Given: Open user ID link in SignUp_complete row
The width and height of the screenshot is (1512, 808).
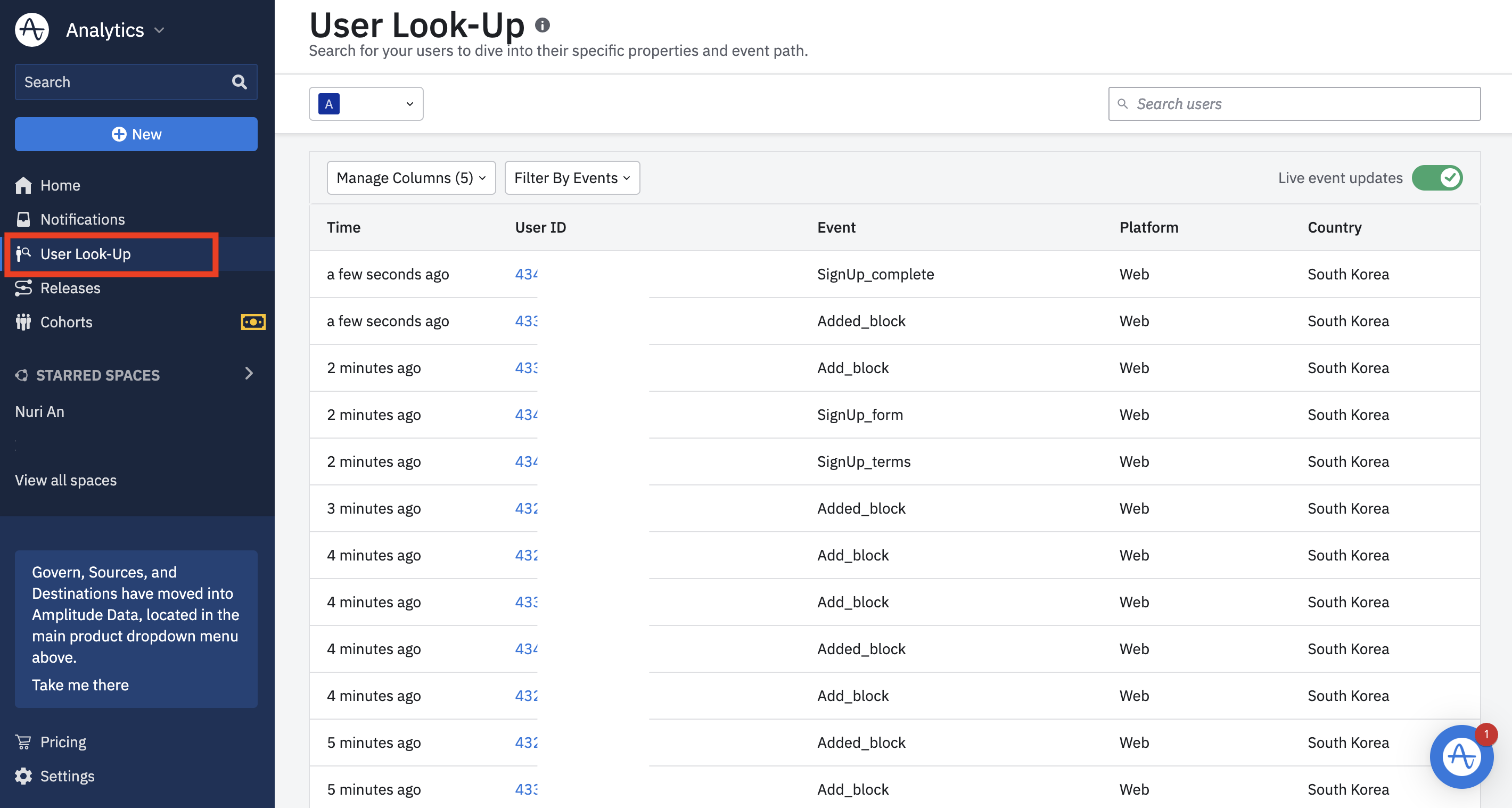Looking at the screenshot, I should (526, 274).
